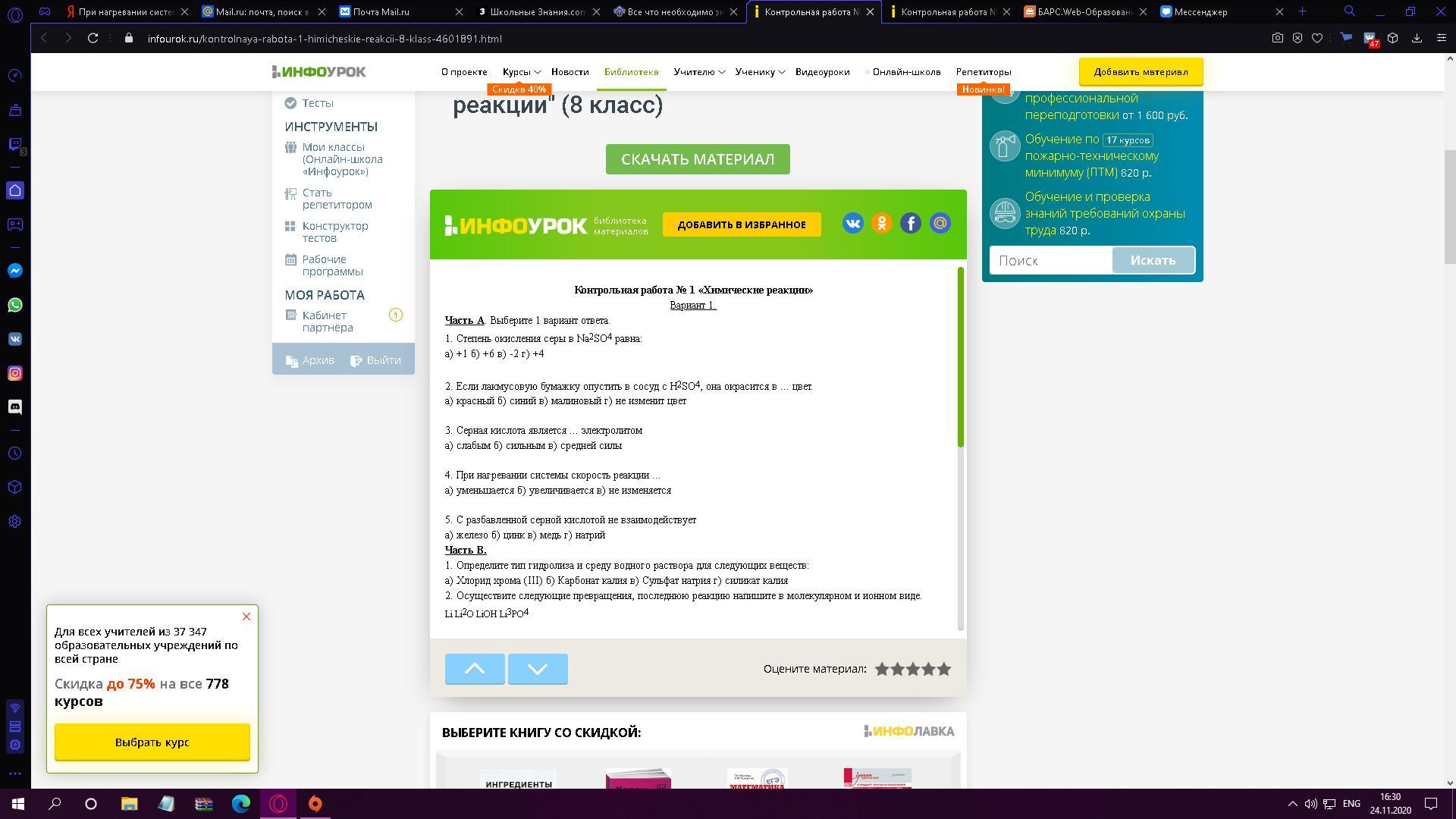Click green document preview scrollbar

(961, 356)
